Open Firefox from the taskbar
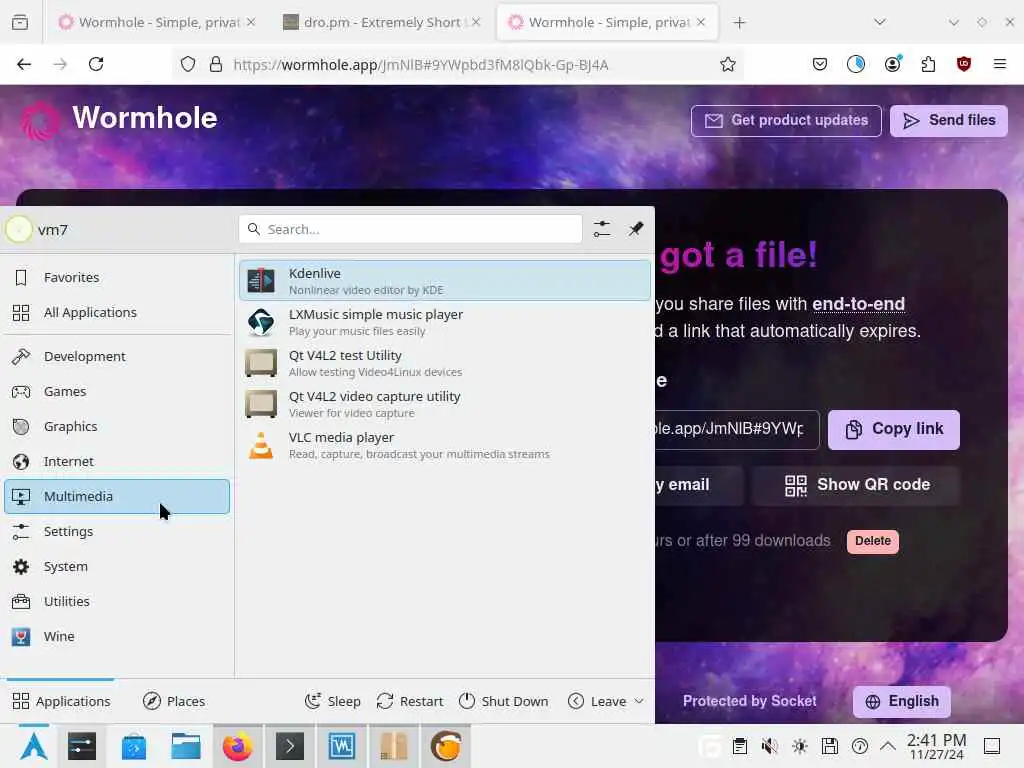 (237, 746)
